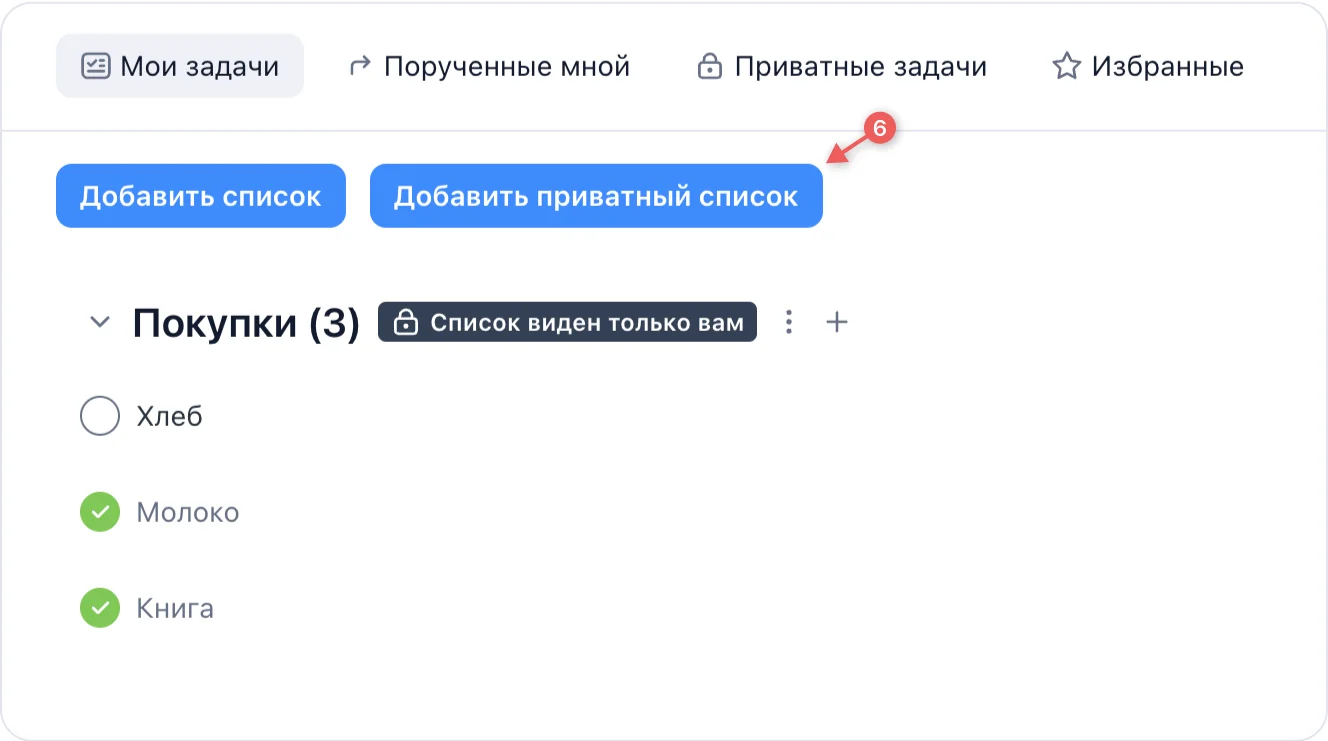The image size is (1328, 741).
Task: Click the Мои задачи tab icon
Action: (x=95, y=65)
